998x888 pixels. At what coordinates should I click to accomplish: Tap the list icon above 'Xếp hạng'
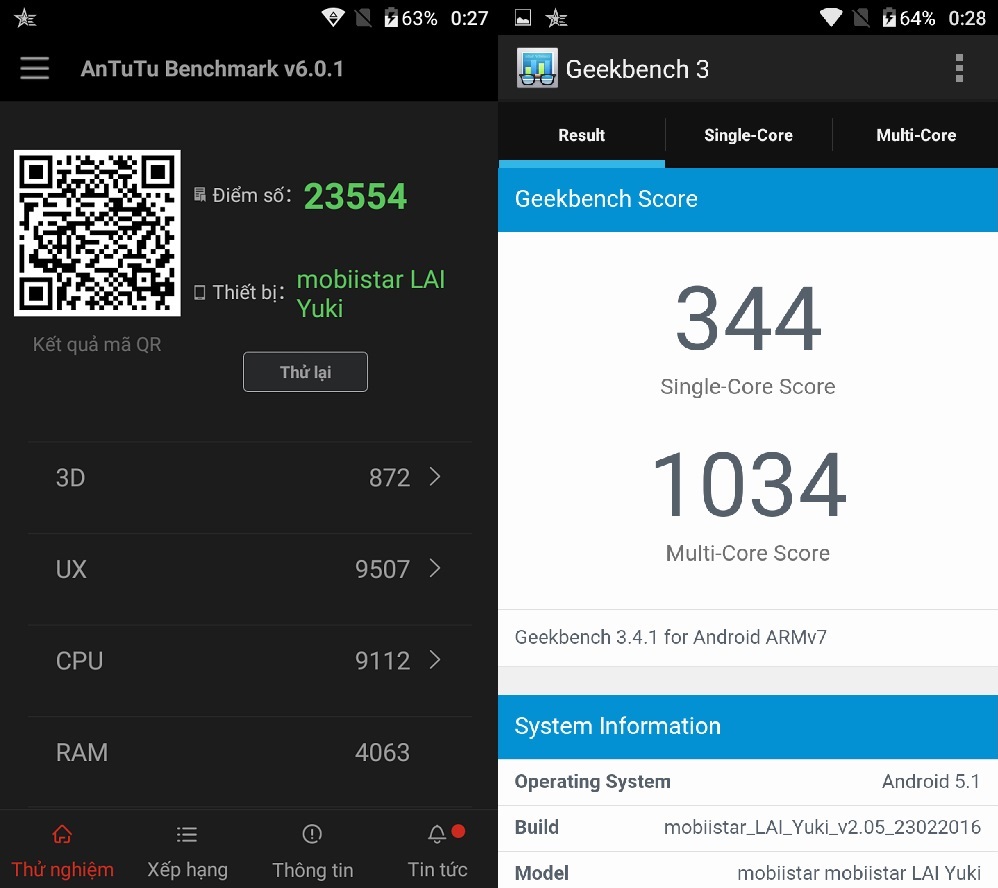187,834
